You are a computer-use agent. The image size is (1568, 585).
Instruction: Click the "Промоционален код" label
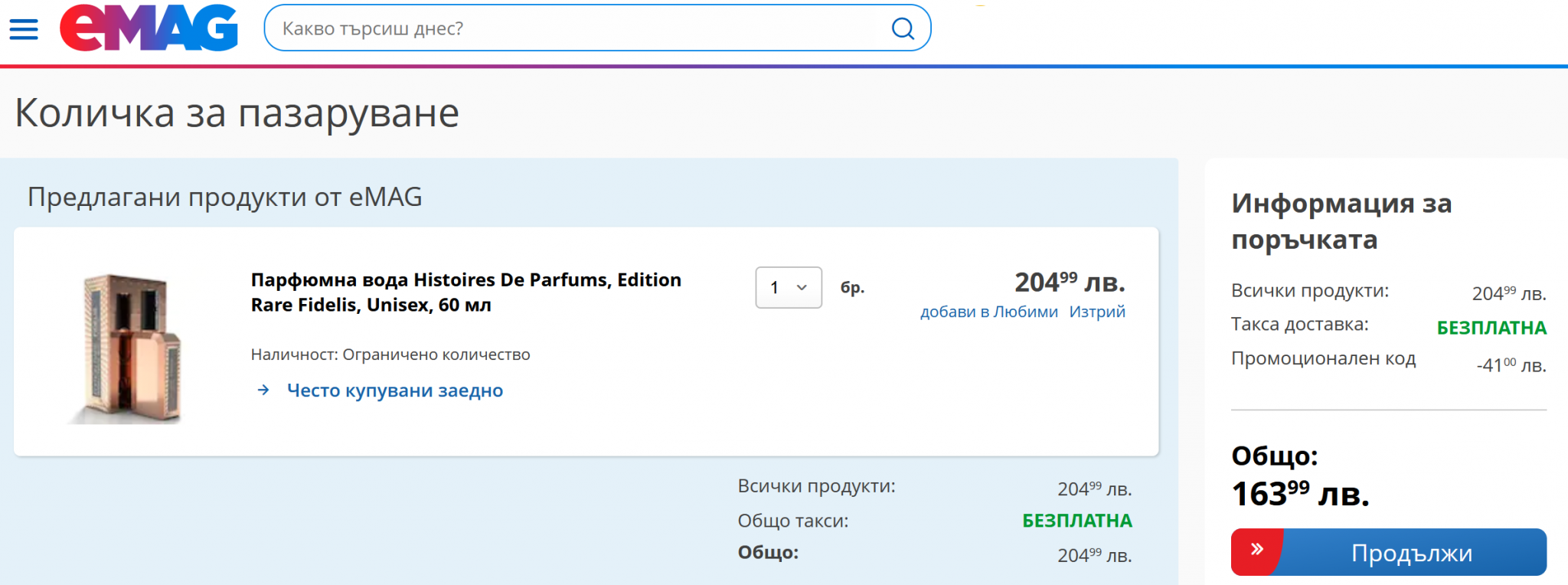click(1323, 358)
